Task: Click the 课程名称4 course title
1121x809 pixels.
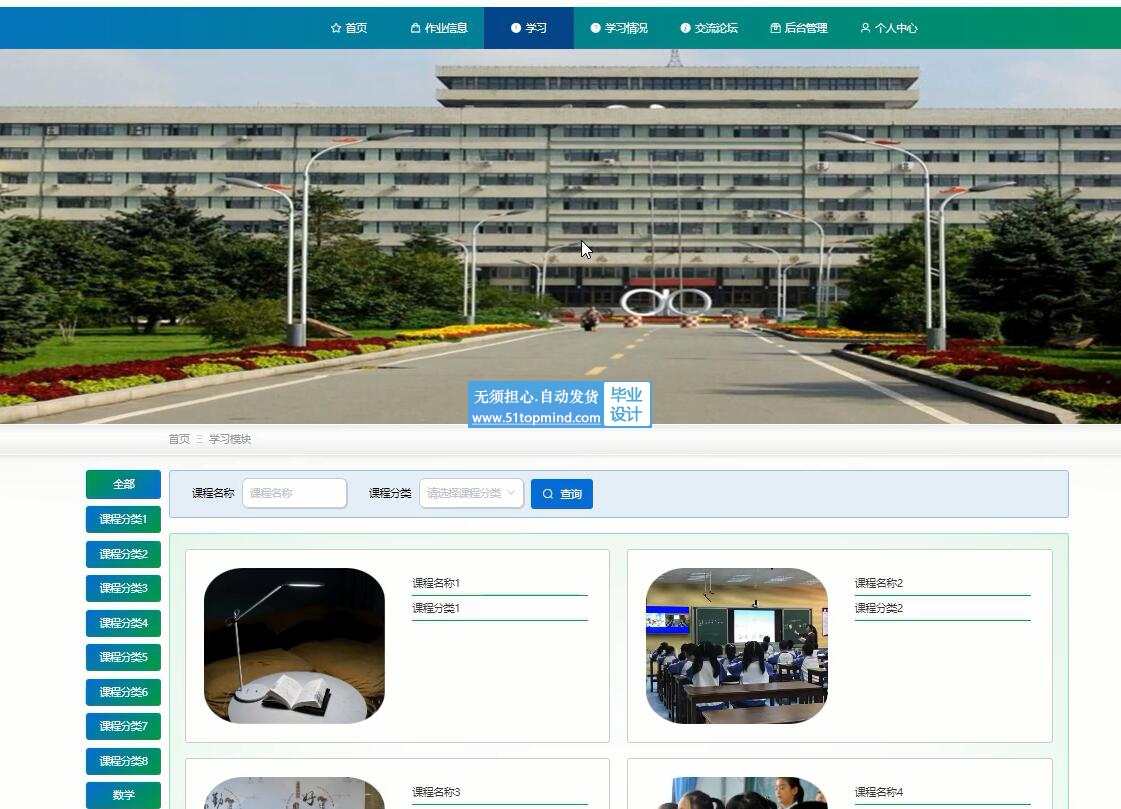Action: tap(879, 792)
